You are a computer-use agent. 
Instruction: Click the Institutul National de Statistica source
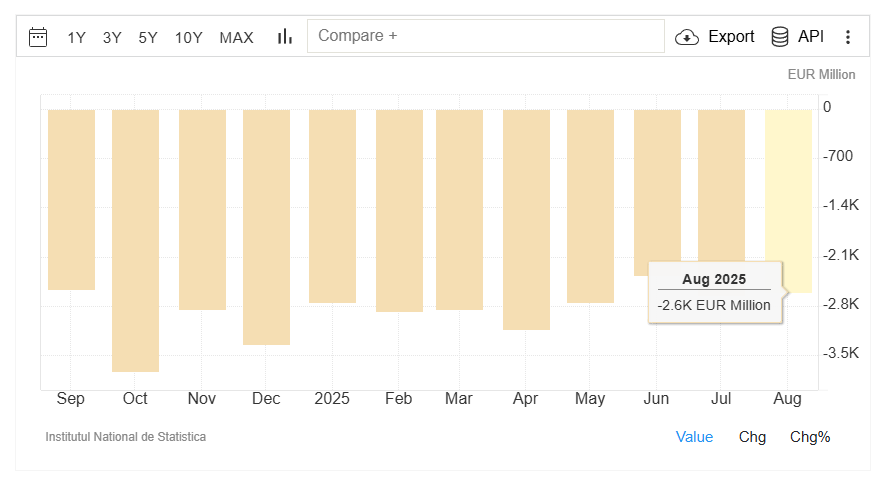tap(126, 437)
